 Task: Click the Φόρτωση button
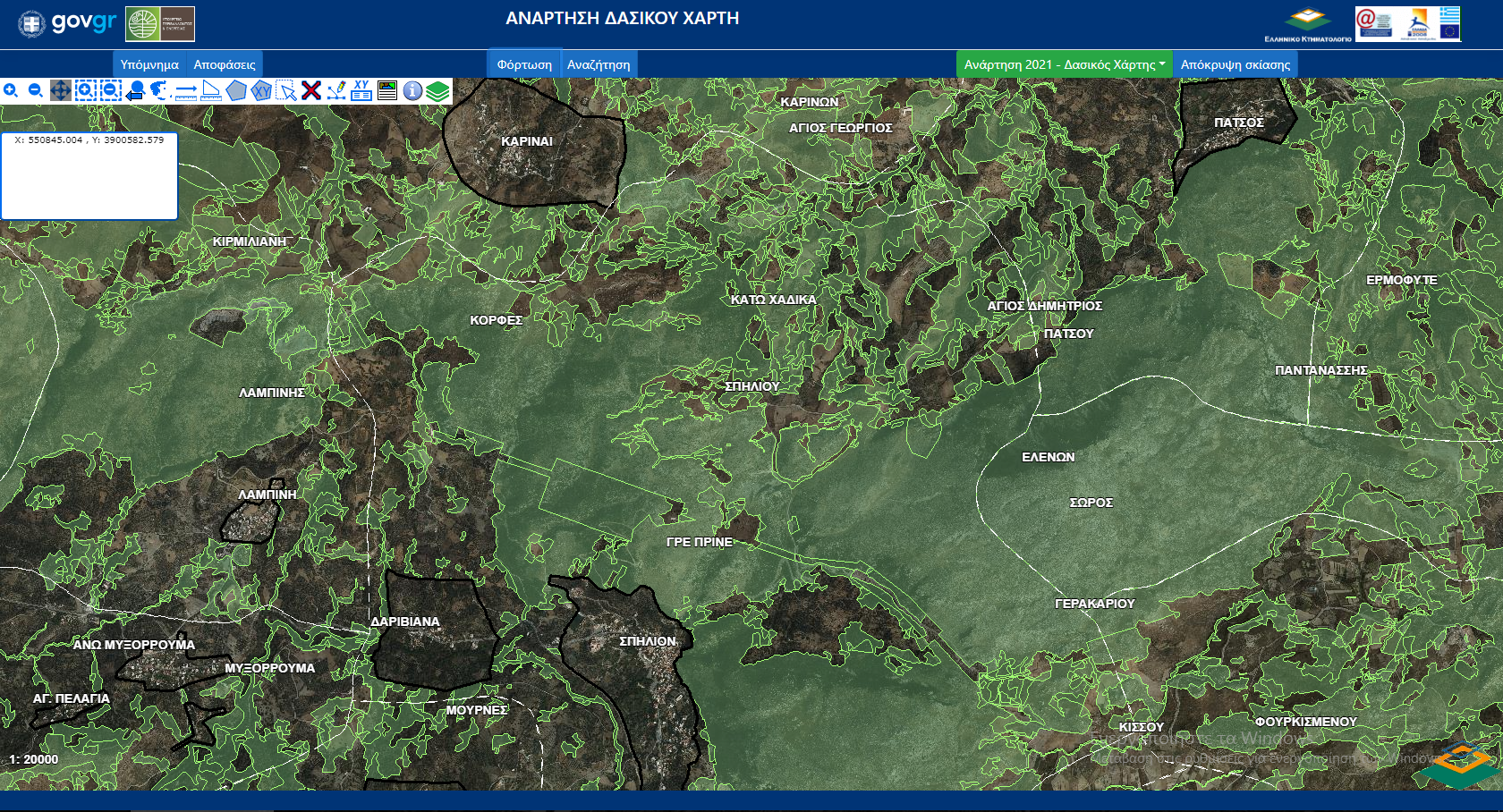click(x=524, y=64)
